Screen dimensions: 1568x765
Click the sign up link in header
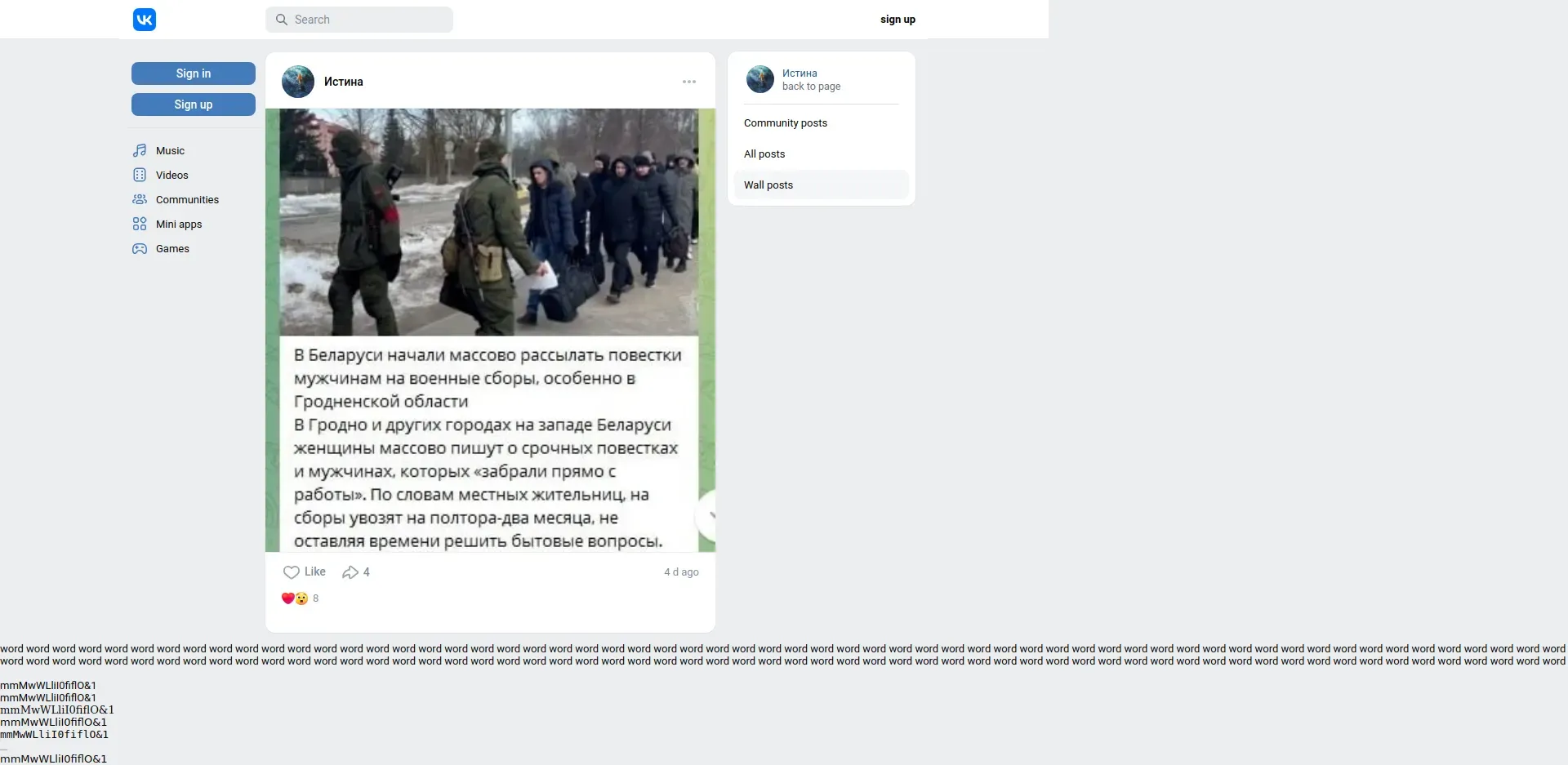pyautogui.click(x=898, y=20)
